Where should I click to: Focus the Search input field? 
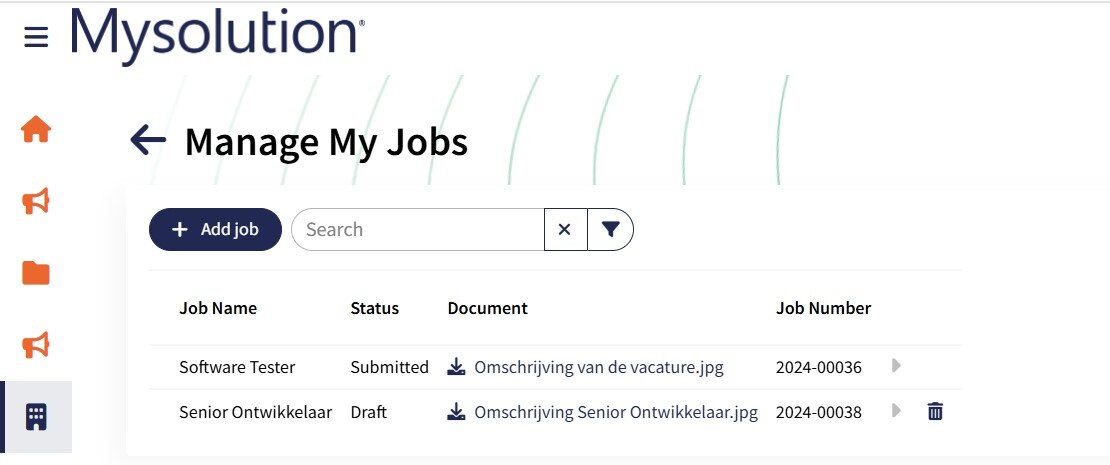418,229
